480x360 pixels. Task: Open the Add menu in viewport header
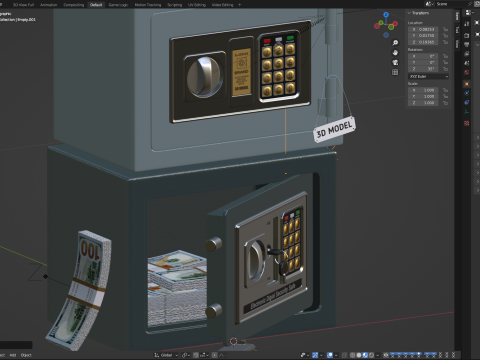coord(13,355)
